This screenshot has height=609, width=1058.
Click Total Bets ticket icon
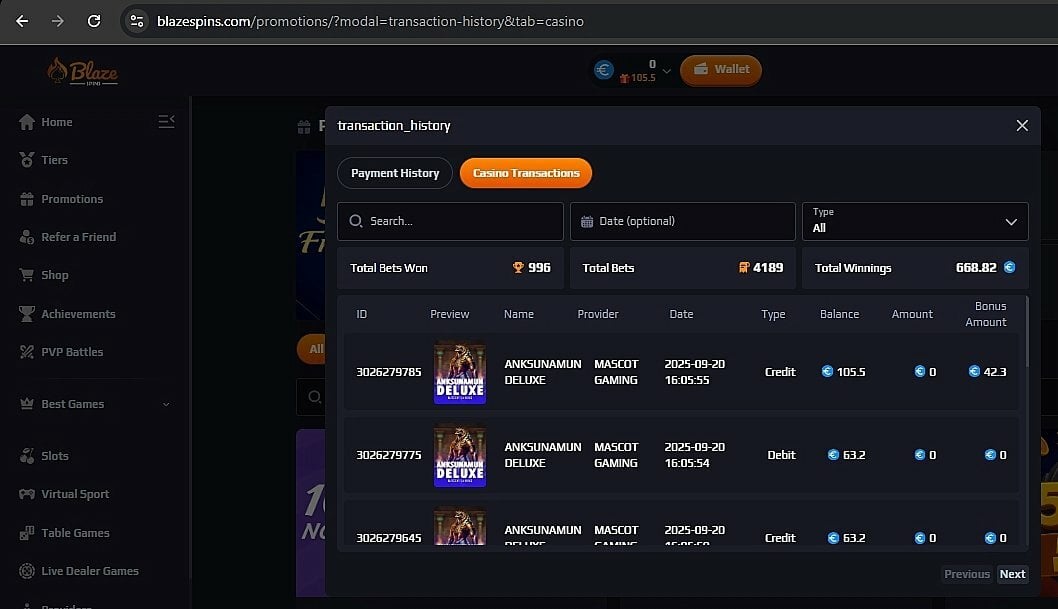tap(744, 268)
